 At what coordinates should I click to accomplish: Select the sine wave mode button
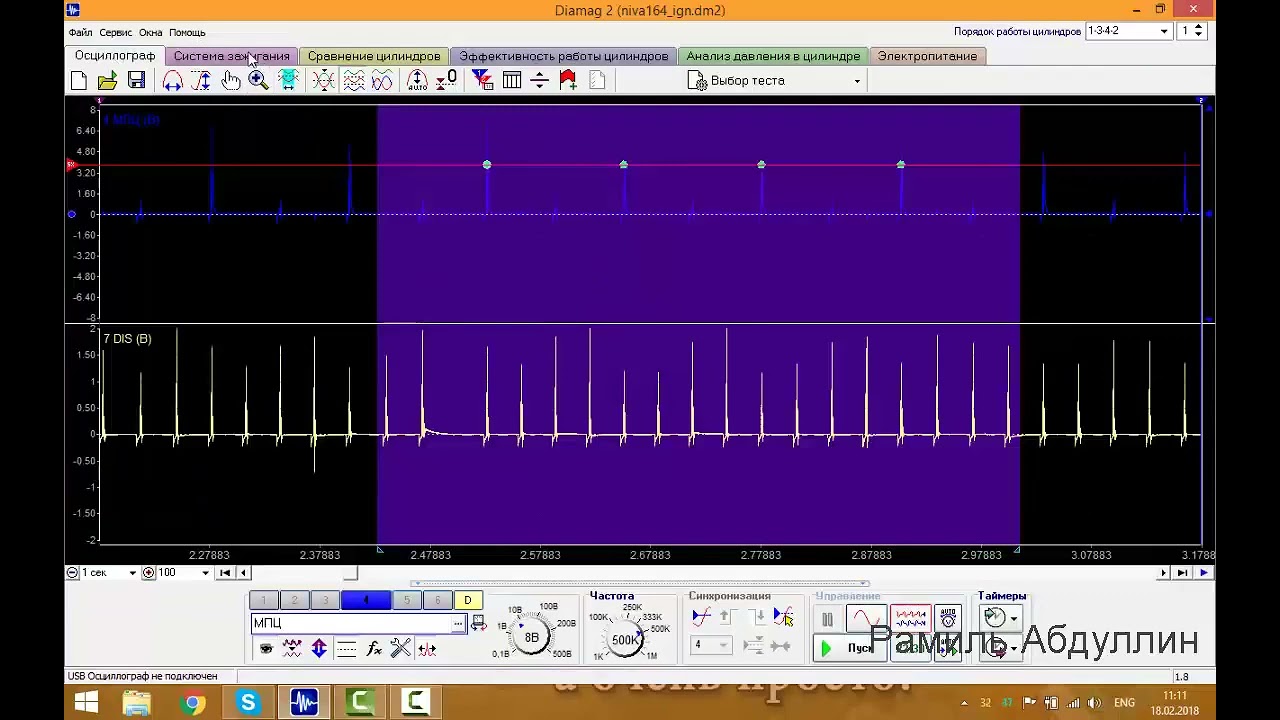click(x=866, y=619)
